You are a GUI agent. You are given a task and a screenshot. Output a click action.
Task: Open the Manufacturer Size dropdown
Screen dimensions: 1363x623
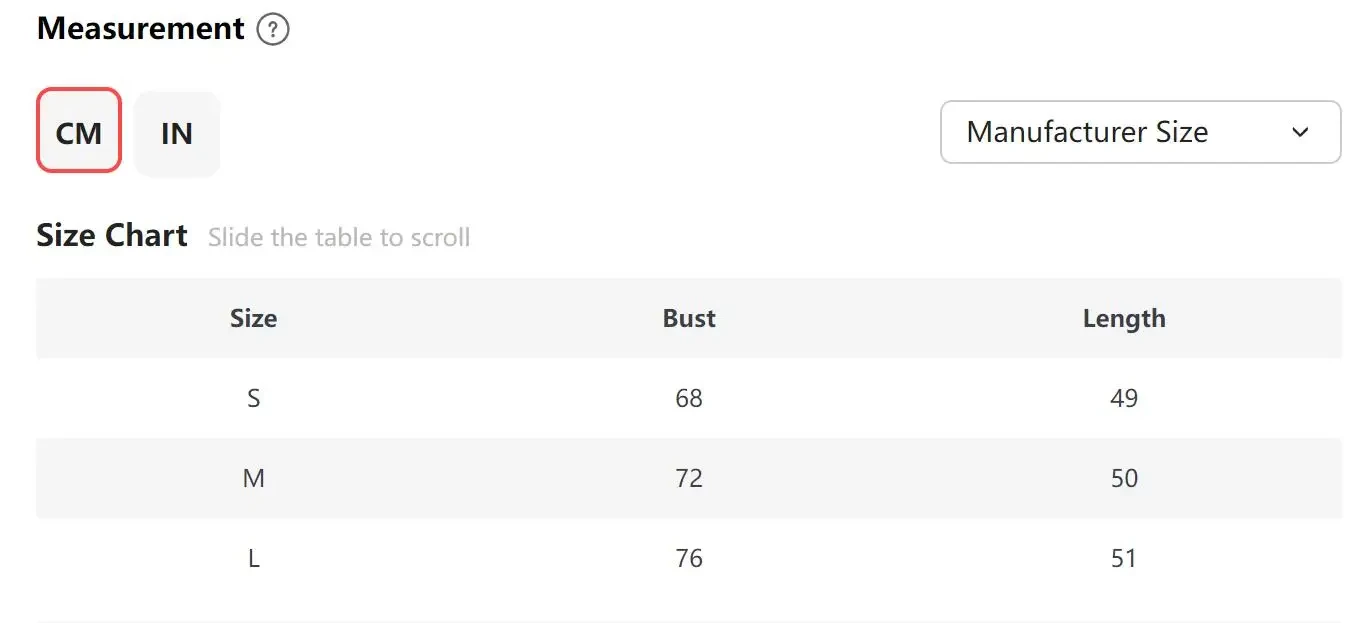click(x=1140, y=132)
